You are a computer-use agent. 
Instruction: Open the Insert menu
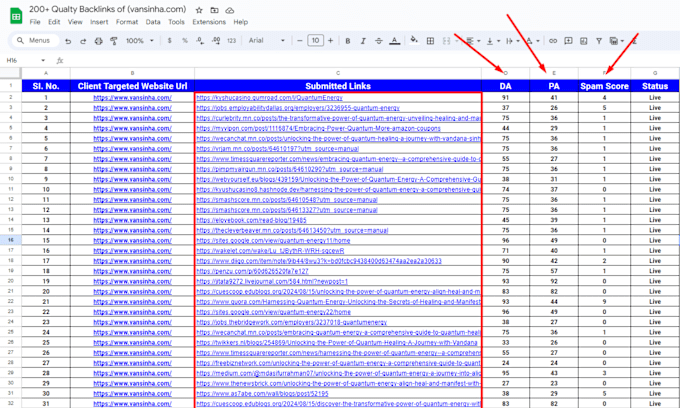[x=99, y=22]
